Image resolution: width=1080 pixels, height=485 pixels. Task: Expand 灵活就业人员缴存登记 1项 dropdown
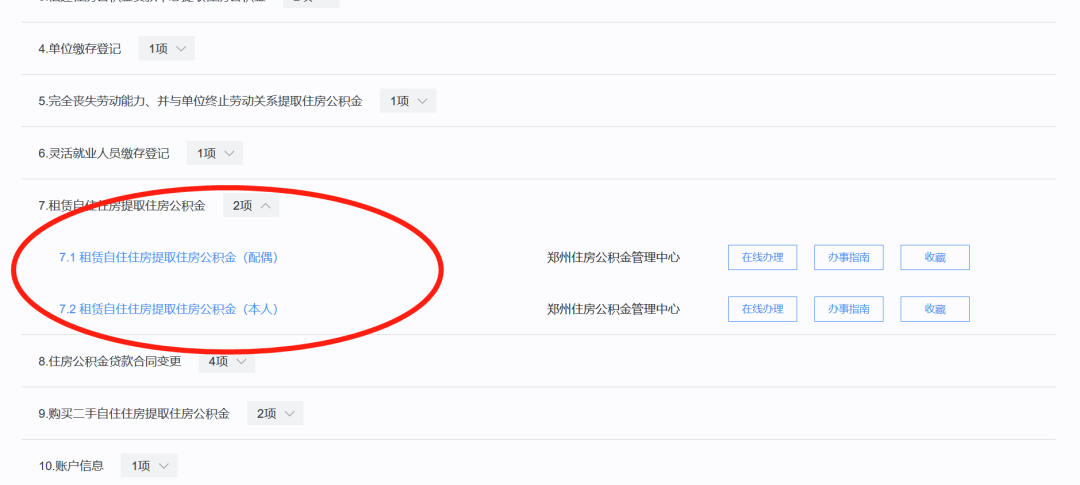pos(214,153)
